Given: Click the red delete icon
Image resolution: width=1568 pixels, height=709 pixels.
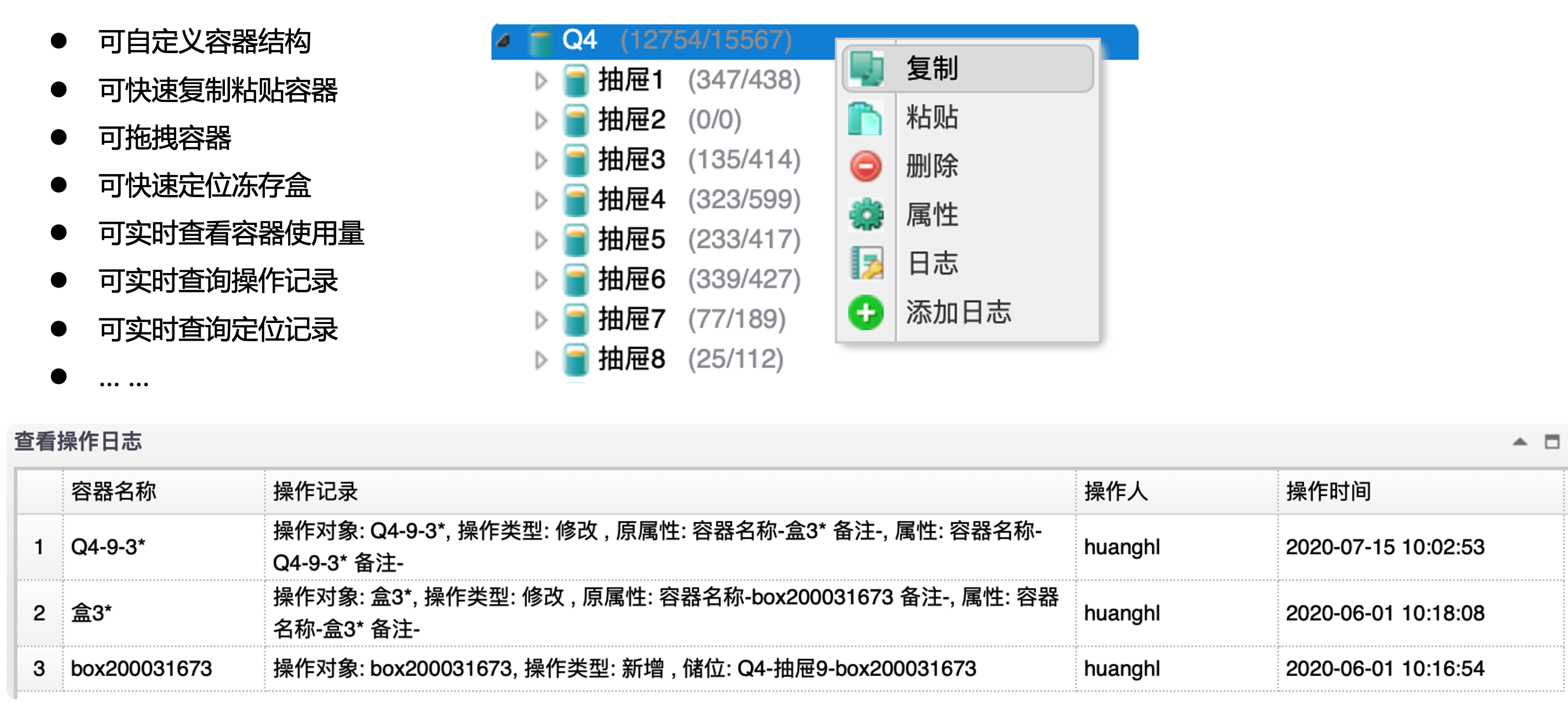Looking at the screenshot, I should (865, 166).
